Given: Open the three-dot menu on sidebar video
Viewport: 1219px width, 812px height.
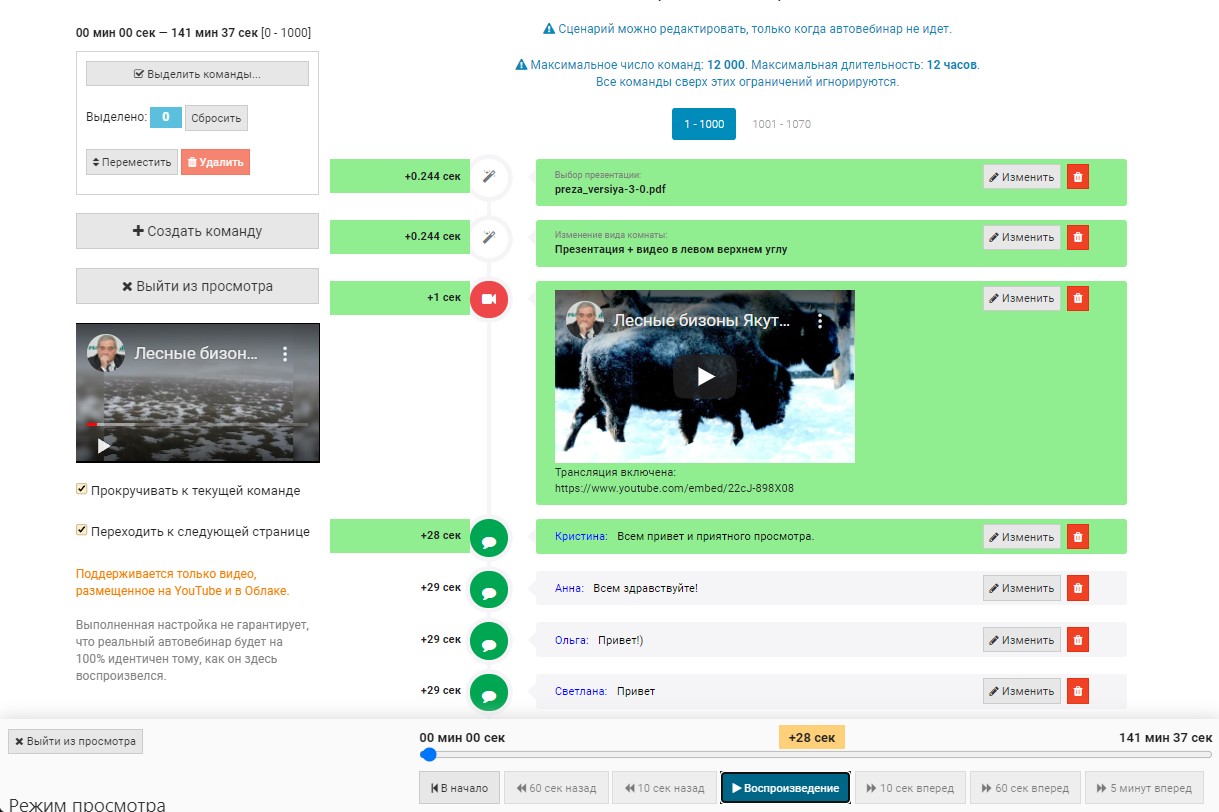Looking at the screenshot, I should [285, 354].
